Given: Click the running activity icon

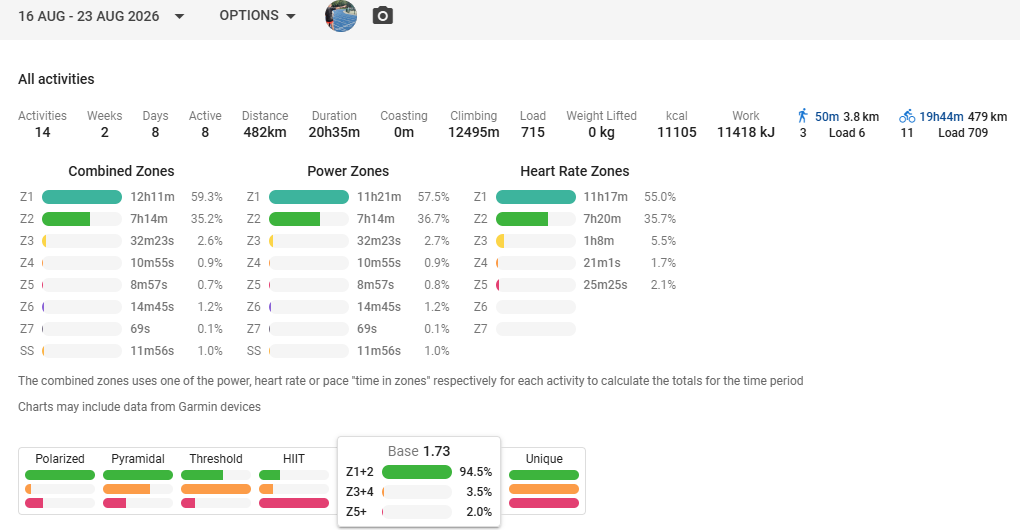Looking at the screenshot, I should tap(803, 116).
